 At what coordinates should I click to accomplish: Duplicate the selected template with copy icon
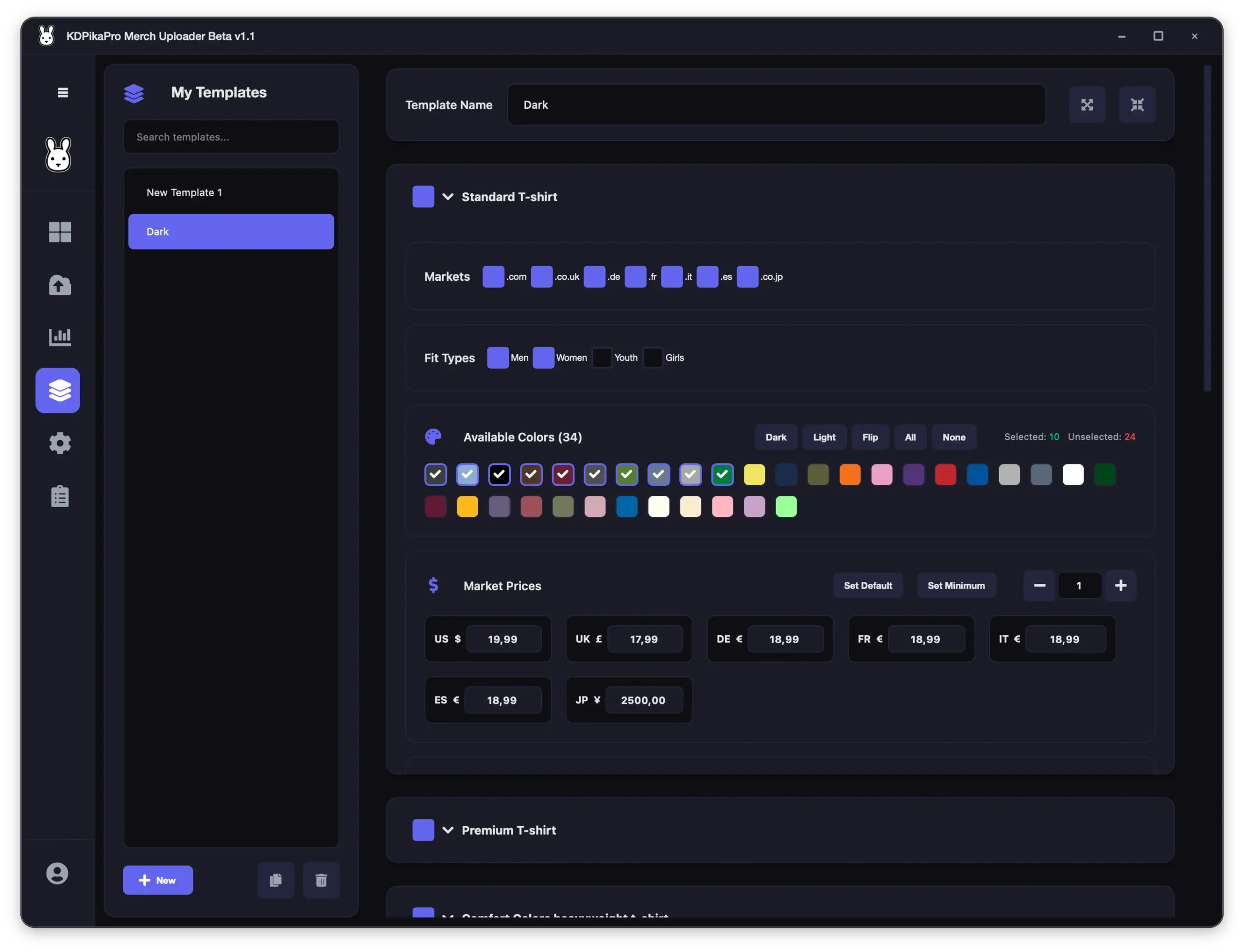click(x=276, y=880)
